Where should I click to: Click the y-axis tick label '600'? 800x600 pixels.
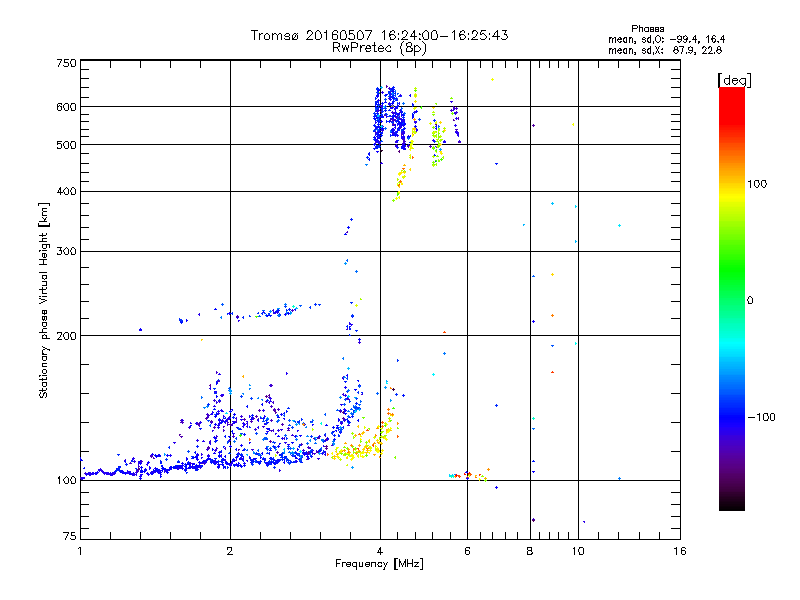point(66,107)
